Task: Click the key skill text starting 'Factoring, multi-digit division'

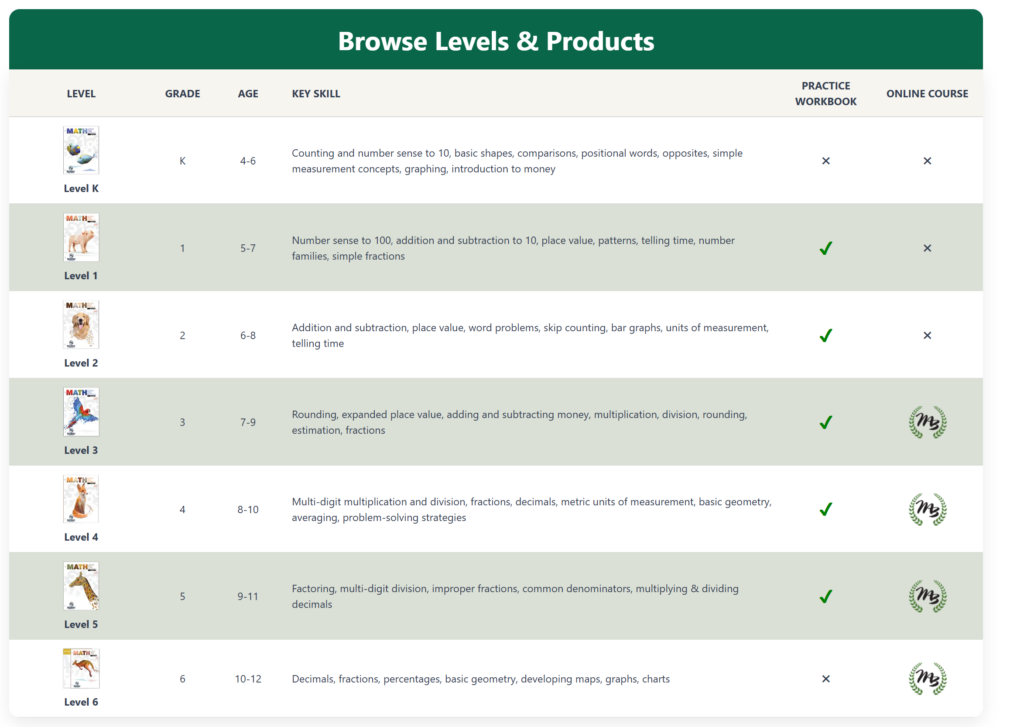Action: coord(515,596)
